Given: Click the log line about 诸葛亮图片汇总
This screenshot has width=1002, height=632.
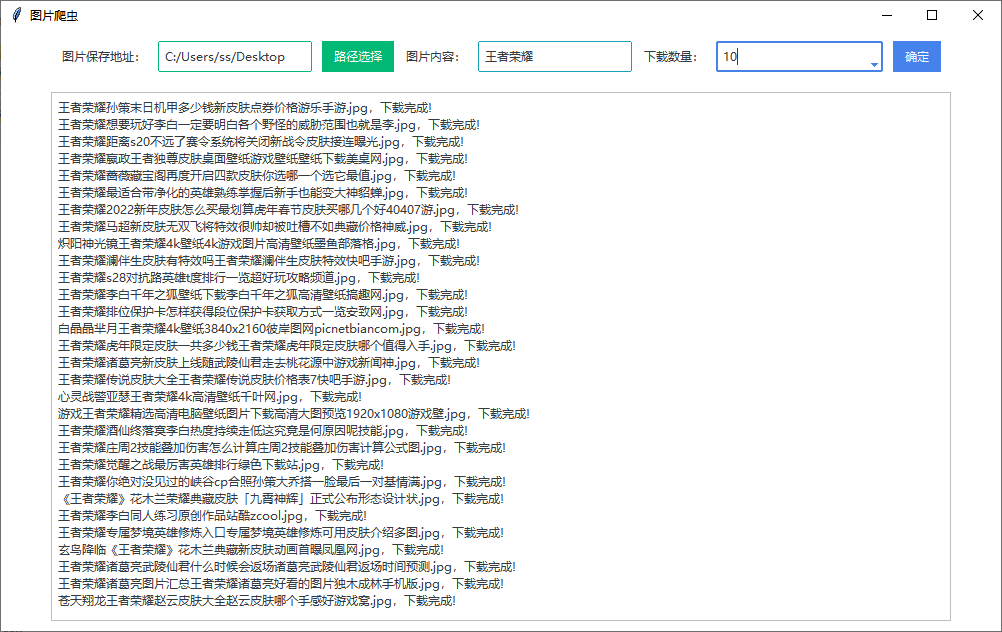Looking at the screenshot, I should (281, 583).
